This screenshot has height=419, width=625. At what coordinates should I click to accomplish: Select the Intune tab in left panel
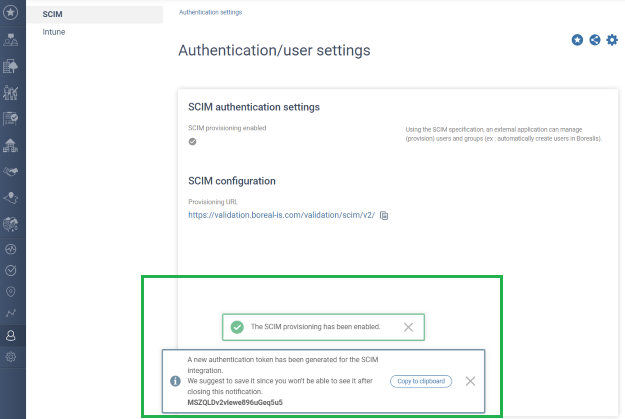click(x=54, y=32)
